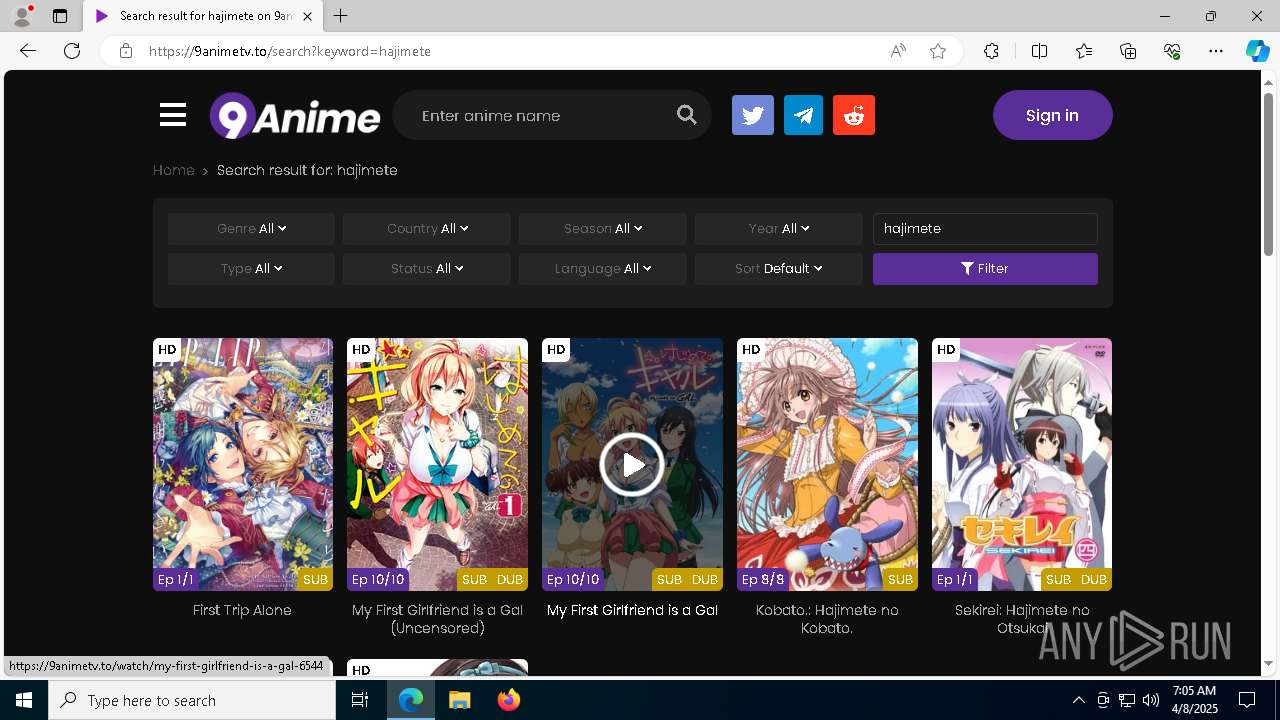Expand the Language filter dropdown

(x=603, y=269)
